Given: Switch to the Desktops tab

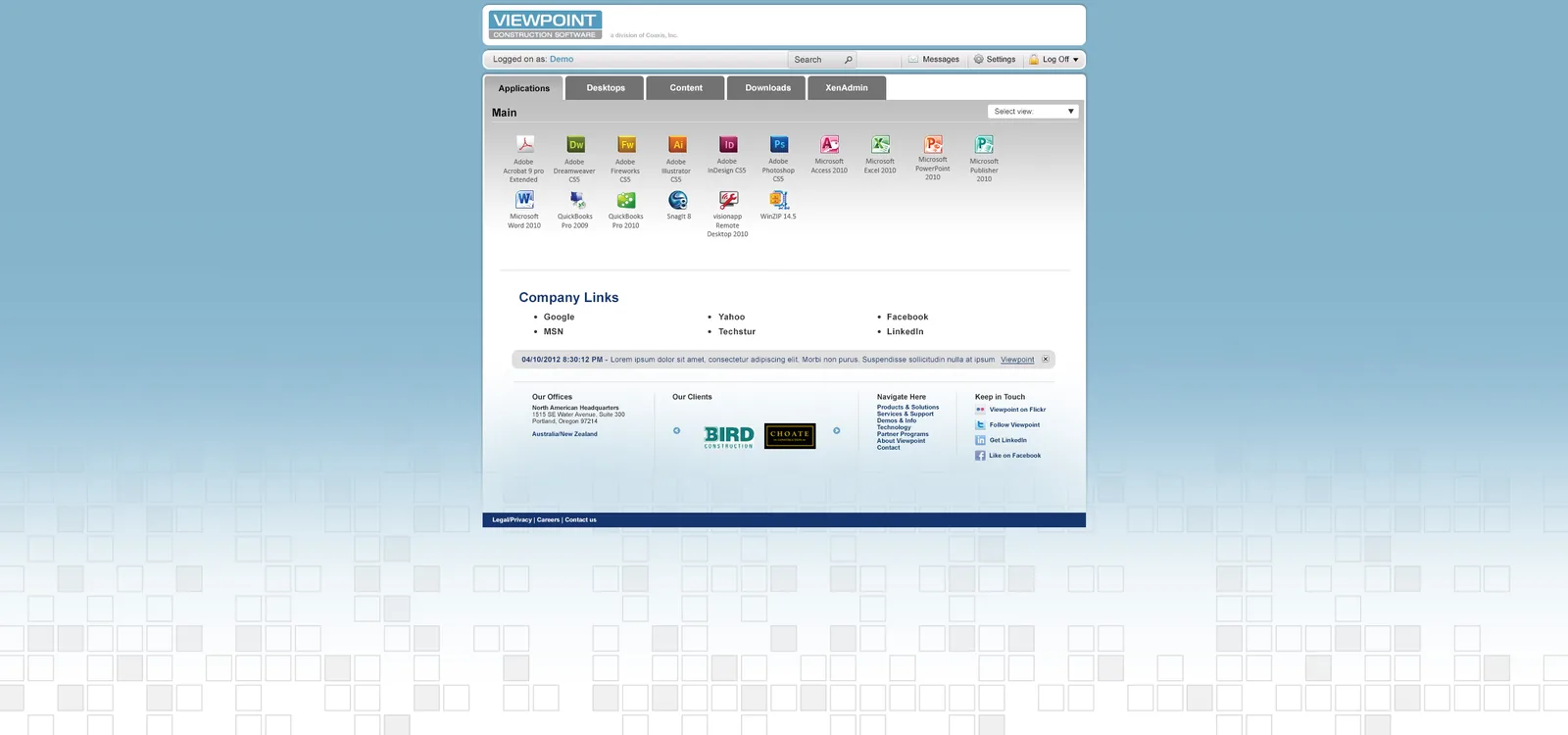Looking at the screenshot, I should pyautogui.click(x=606, y=88).
